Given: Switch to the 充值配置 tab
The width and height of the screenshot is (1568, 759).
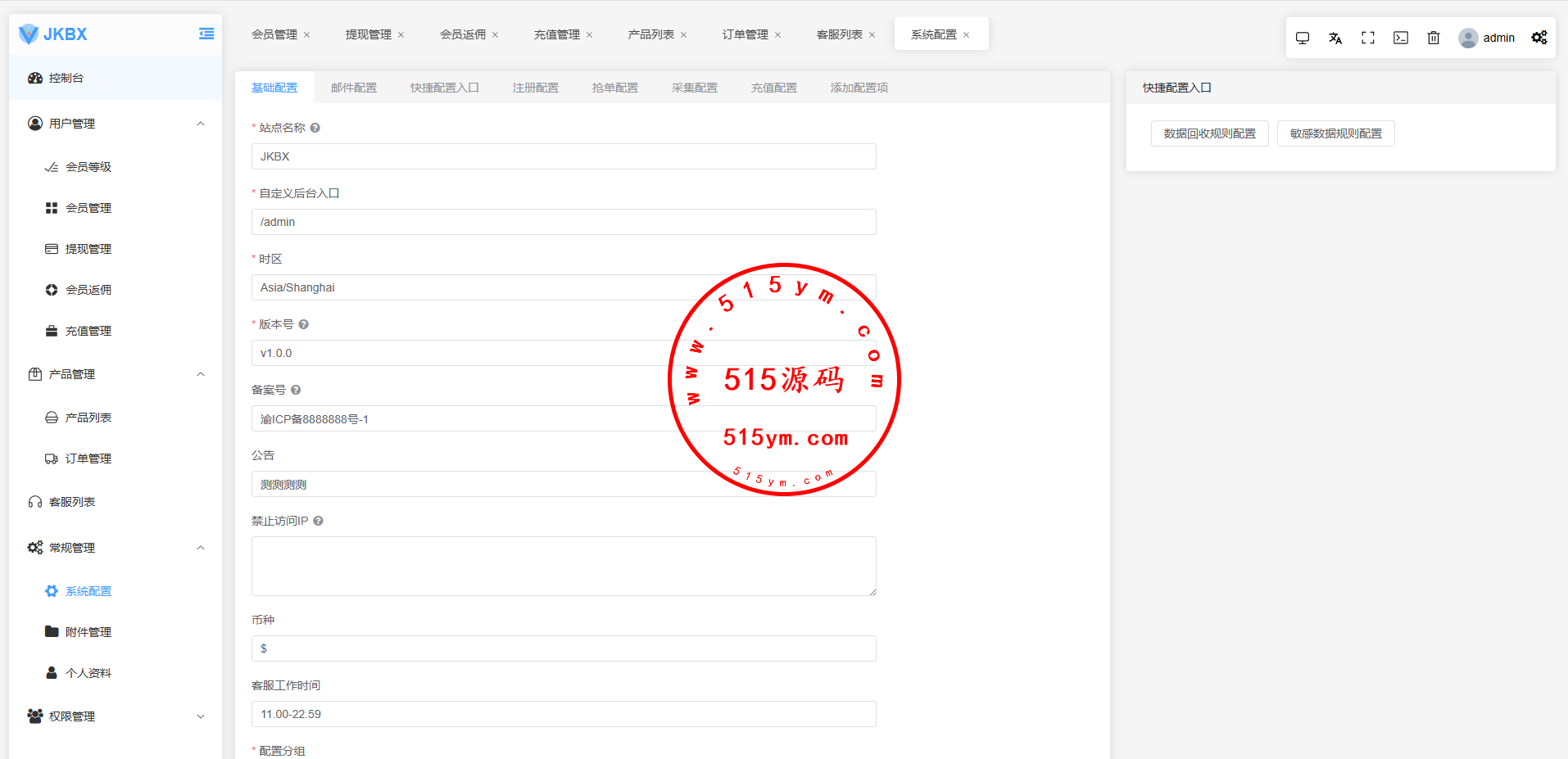Looking at the screenshot, I should pyautogui.click(x=774, y=88).
